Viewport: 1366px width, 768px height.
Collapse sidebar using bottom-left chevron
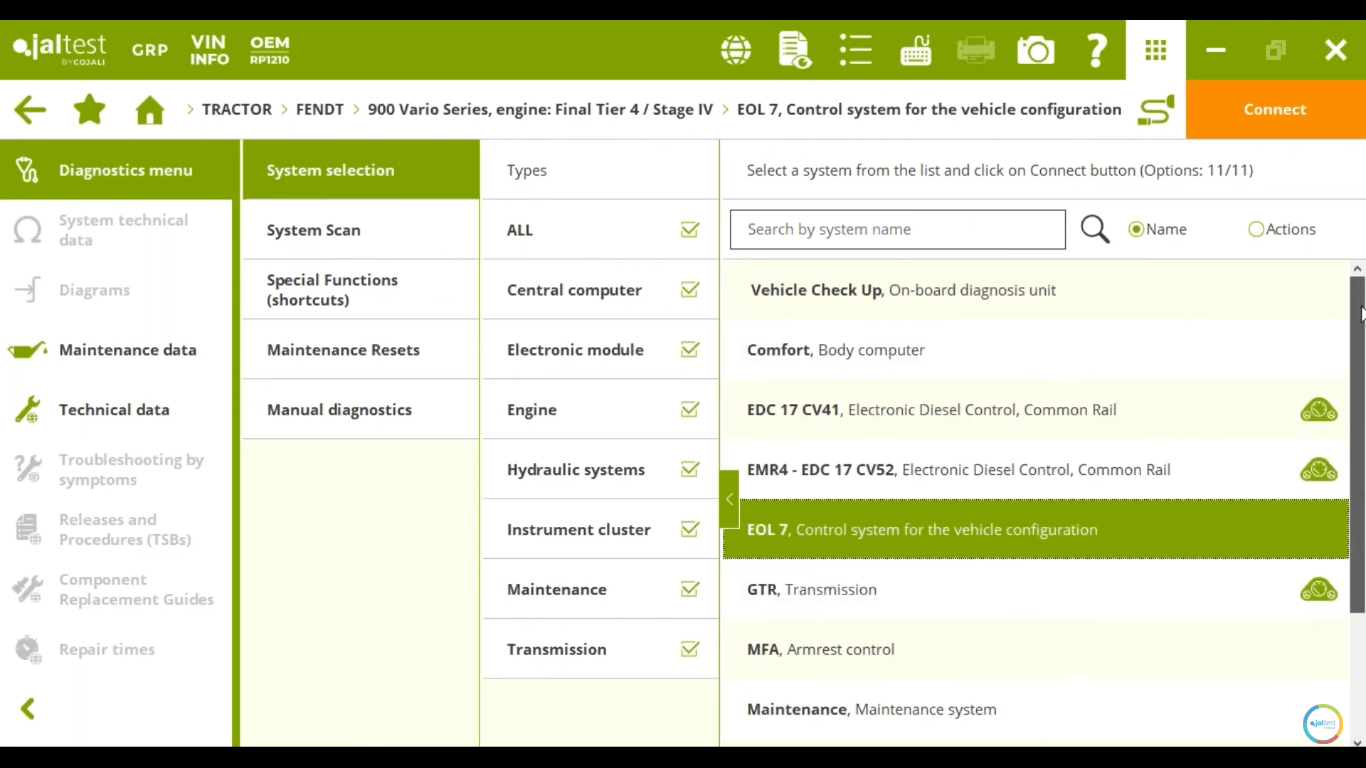[x=28, y=709]
